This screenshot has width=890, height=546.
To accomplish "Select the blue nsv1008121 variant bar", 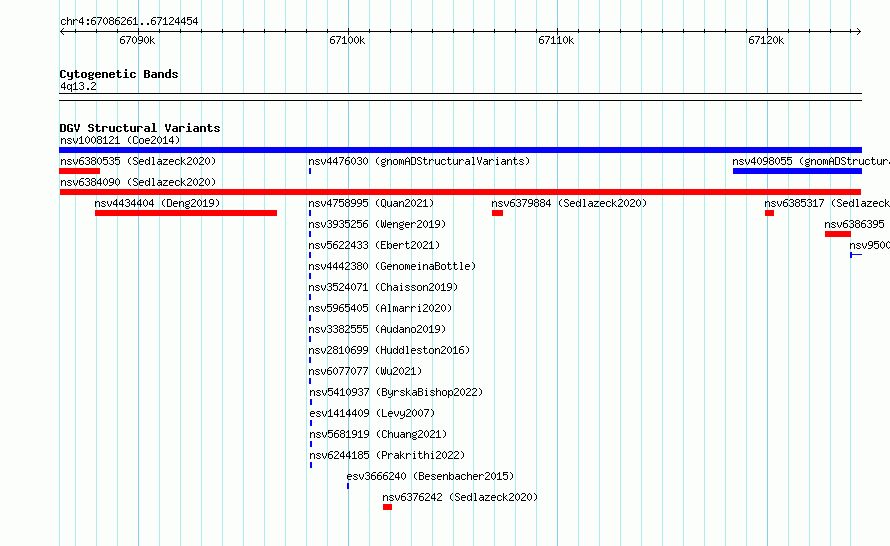I will [460, 150].
